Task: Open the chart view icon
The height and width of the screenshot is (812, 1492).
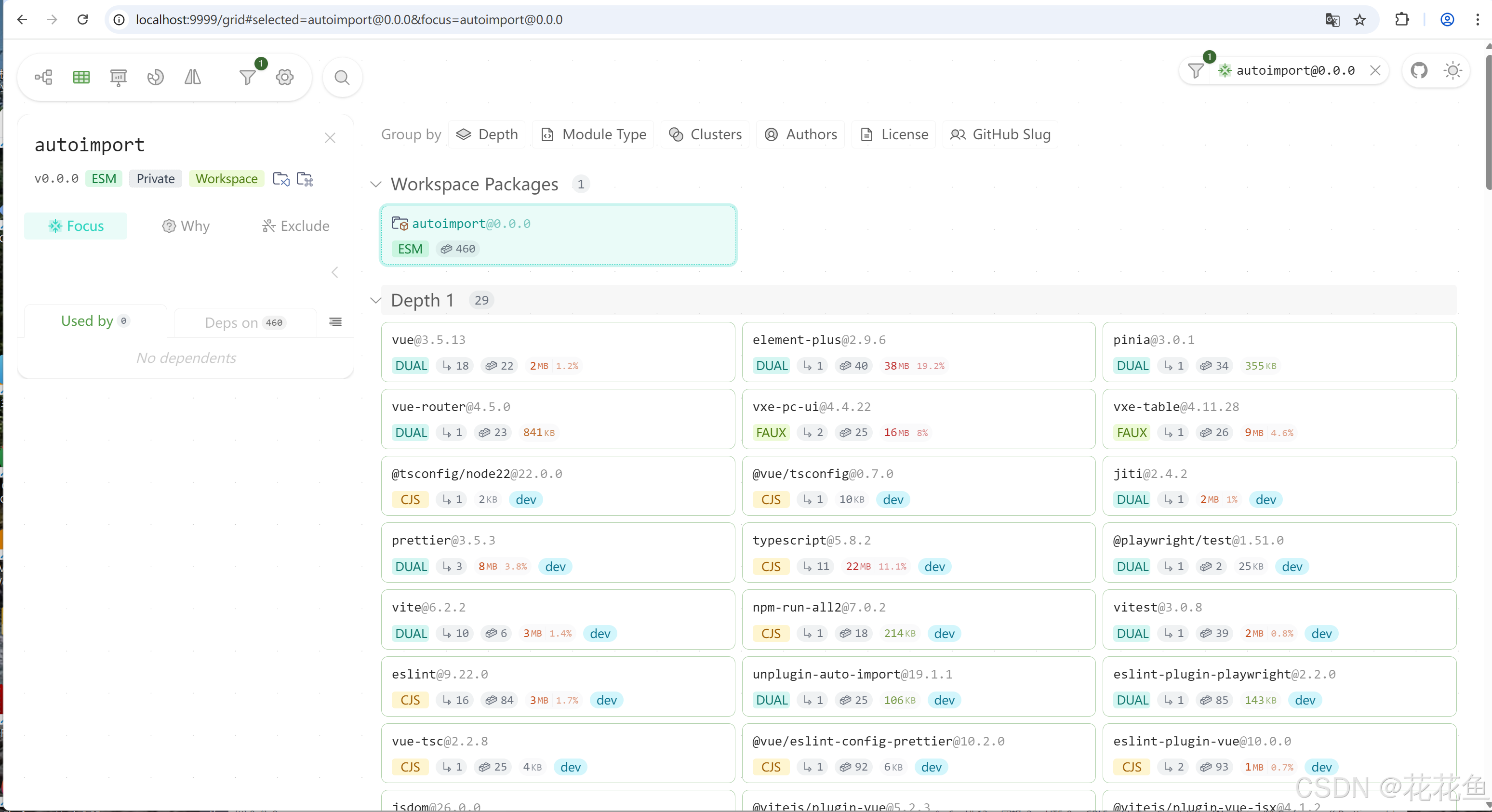Action: pos(155,77)
